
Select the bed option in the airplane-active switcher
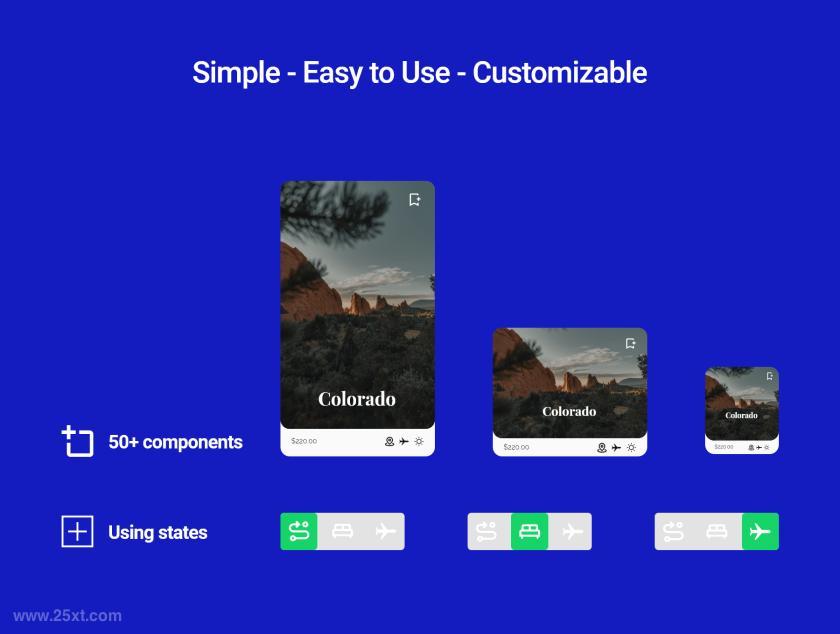click(716, 532)
